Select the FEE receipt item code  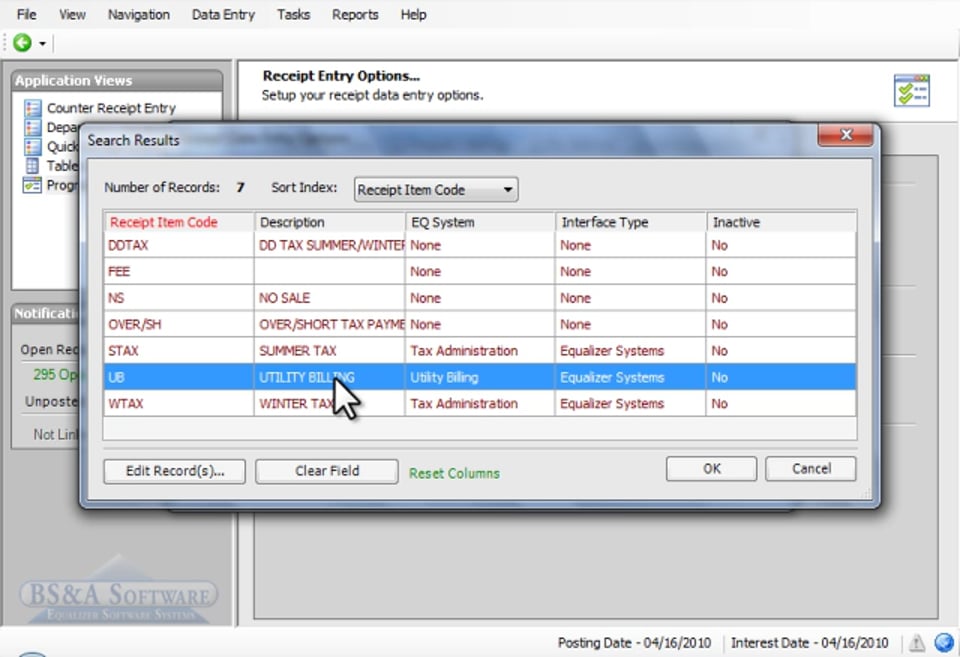pyautogui.click(x=179, y=272)
